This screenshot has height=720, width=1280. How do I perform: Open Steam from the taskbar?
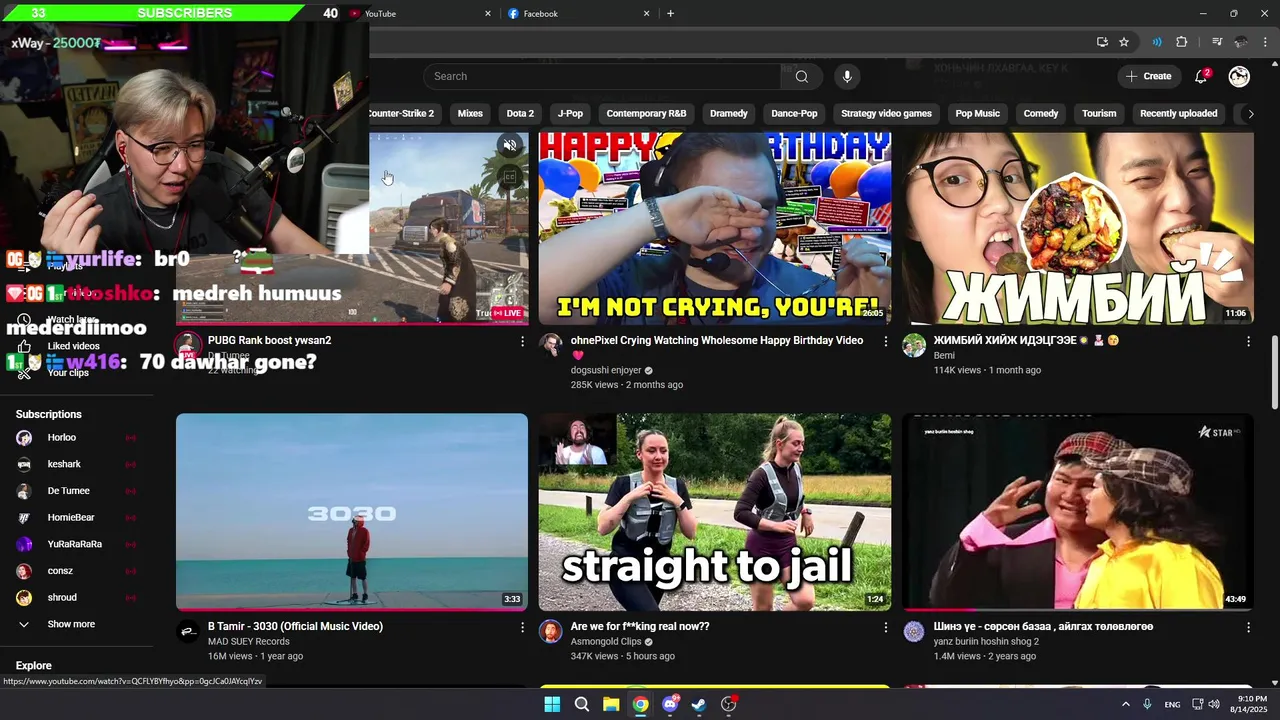tap(699, 704)
